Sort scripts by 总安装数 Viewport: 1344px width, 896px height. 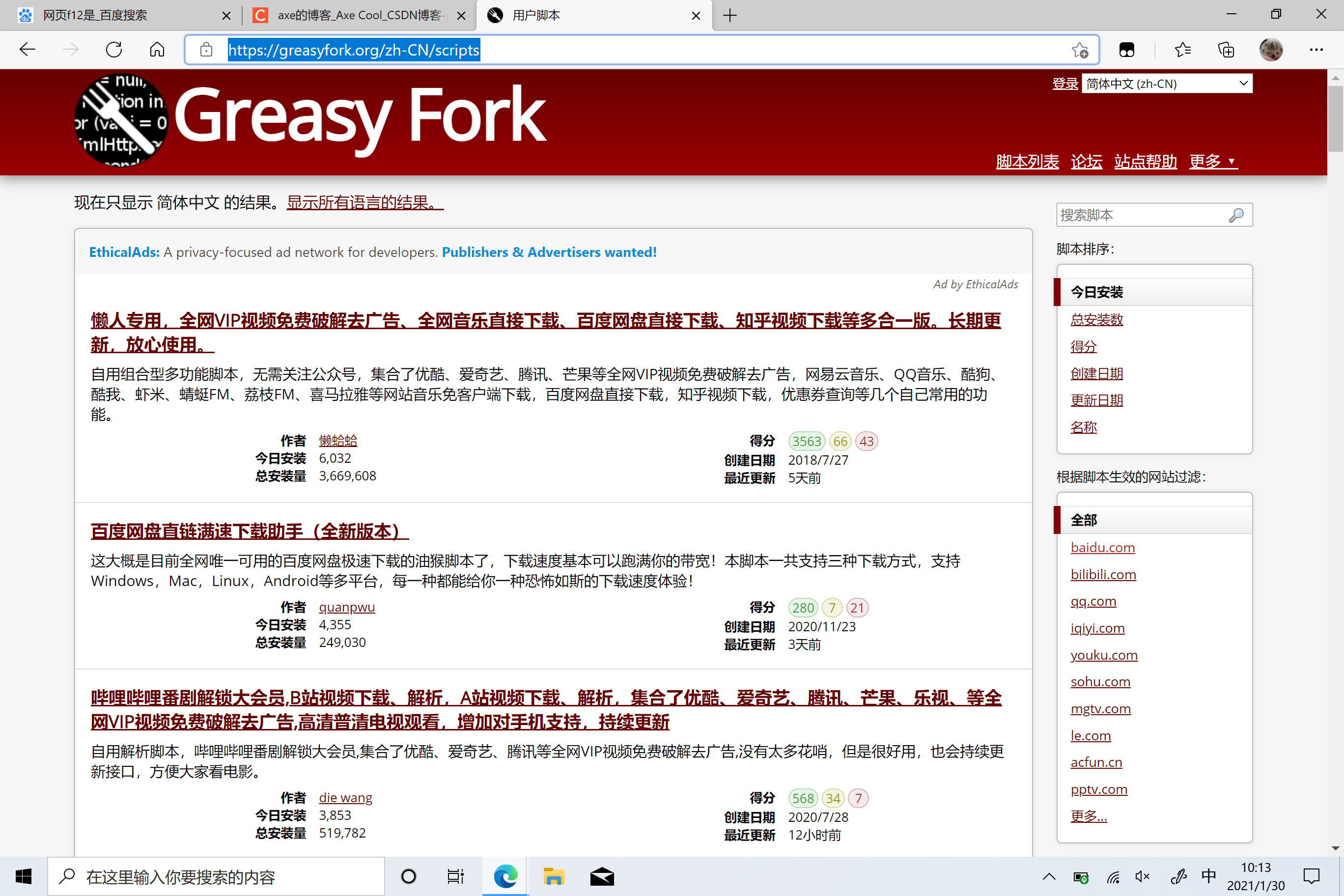click(1096, 319)
